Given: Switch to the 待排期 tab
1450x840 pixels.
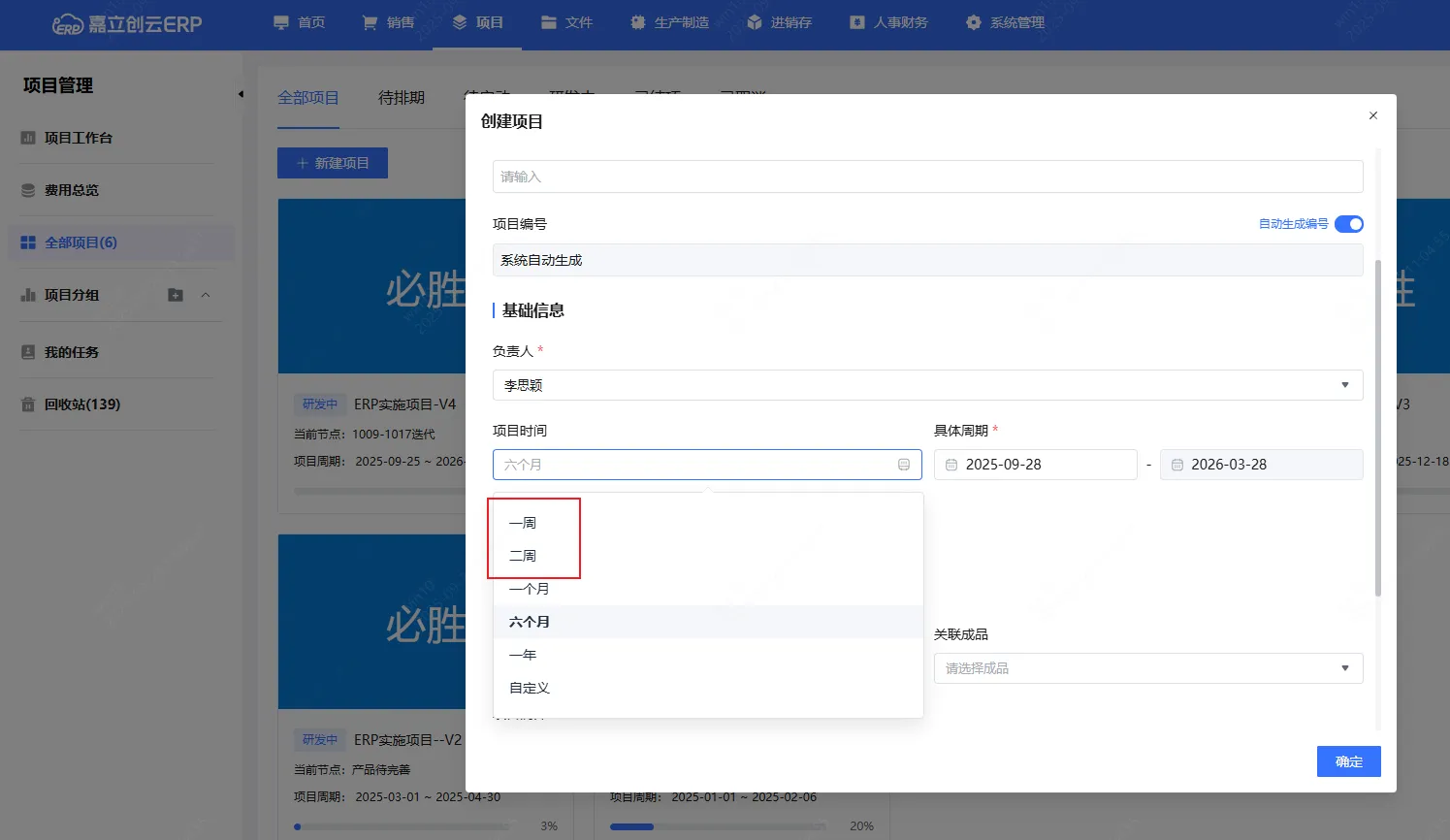Looking at the screenshot, I should tap(402, 98).
